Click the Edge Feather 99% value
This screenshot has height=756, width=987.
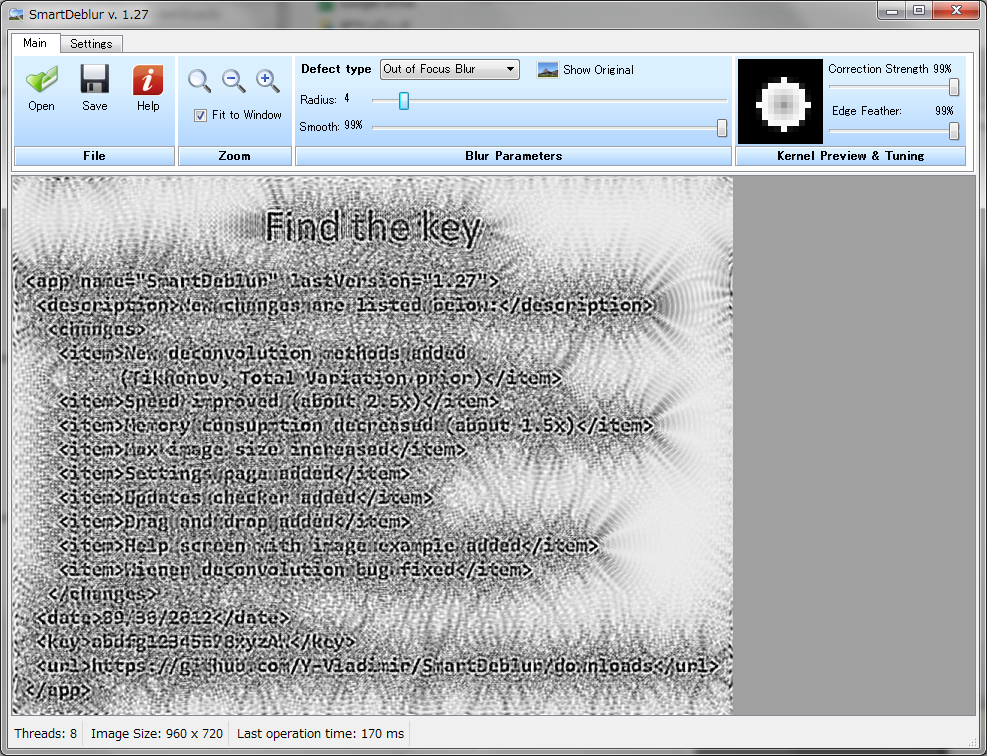(944, 111)
